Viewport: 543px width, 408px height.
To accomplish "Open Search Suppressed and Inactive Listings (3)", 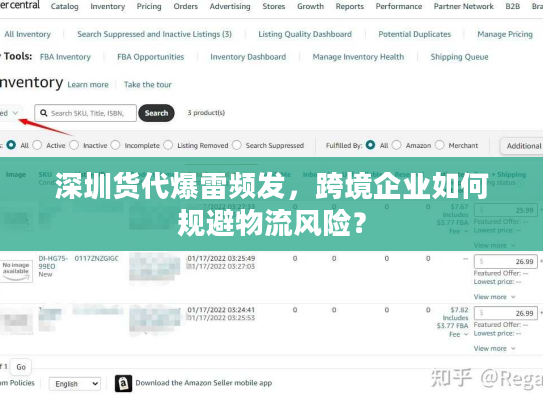I will point(154,34).
